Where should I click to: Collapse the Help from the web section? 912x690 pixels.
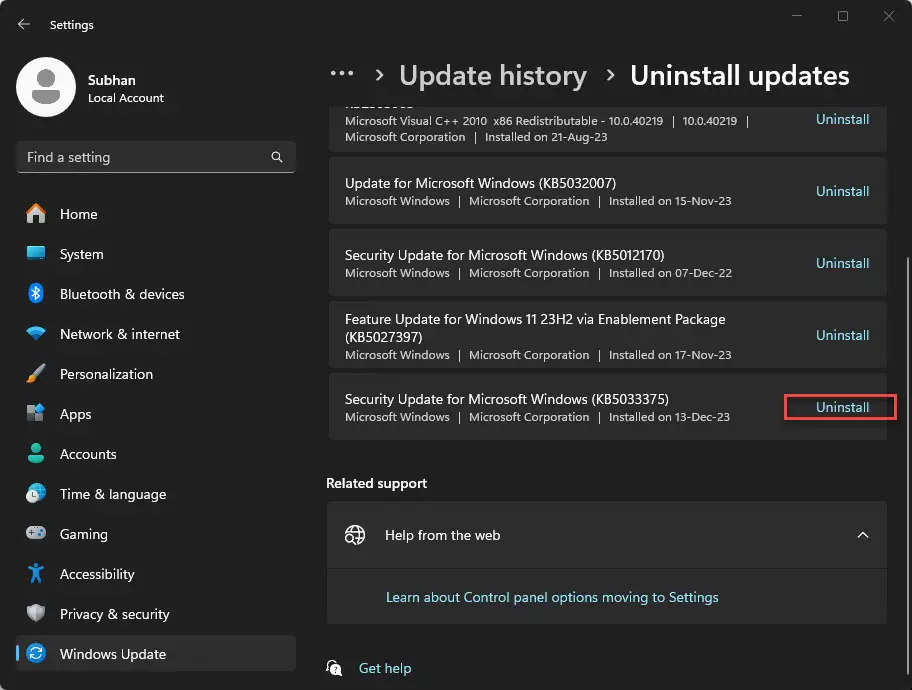[862, 535]
